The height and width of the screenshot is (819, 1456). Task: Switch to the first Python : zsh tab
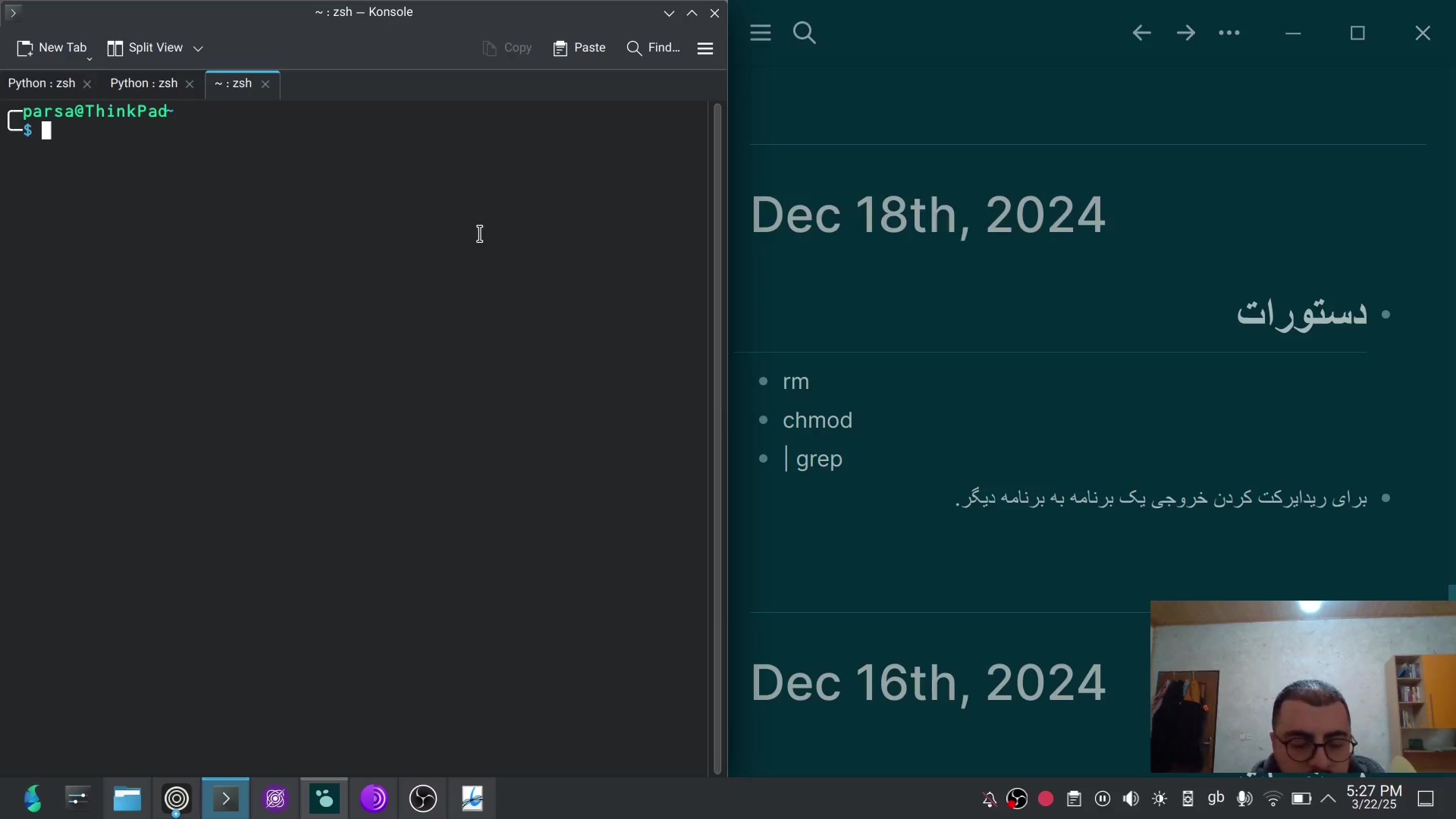tap(42, 83)
